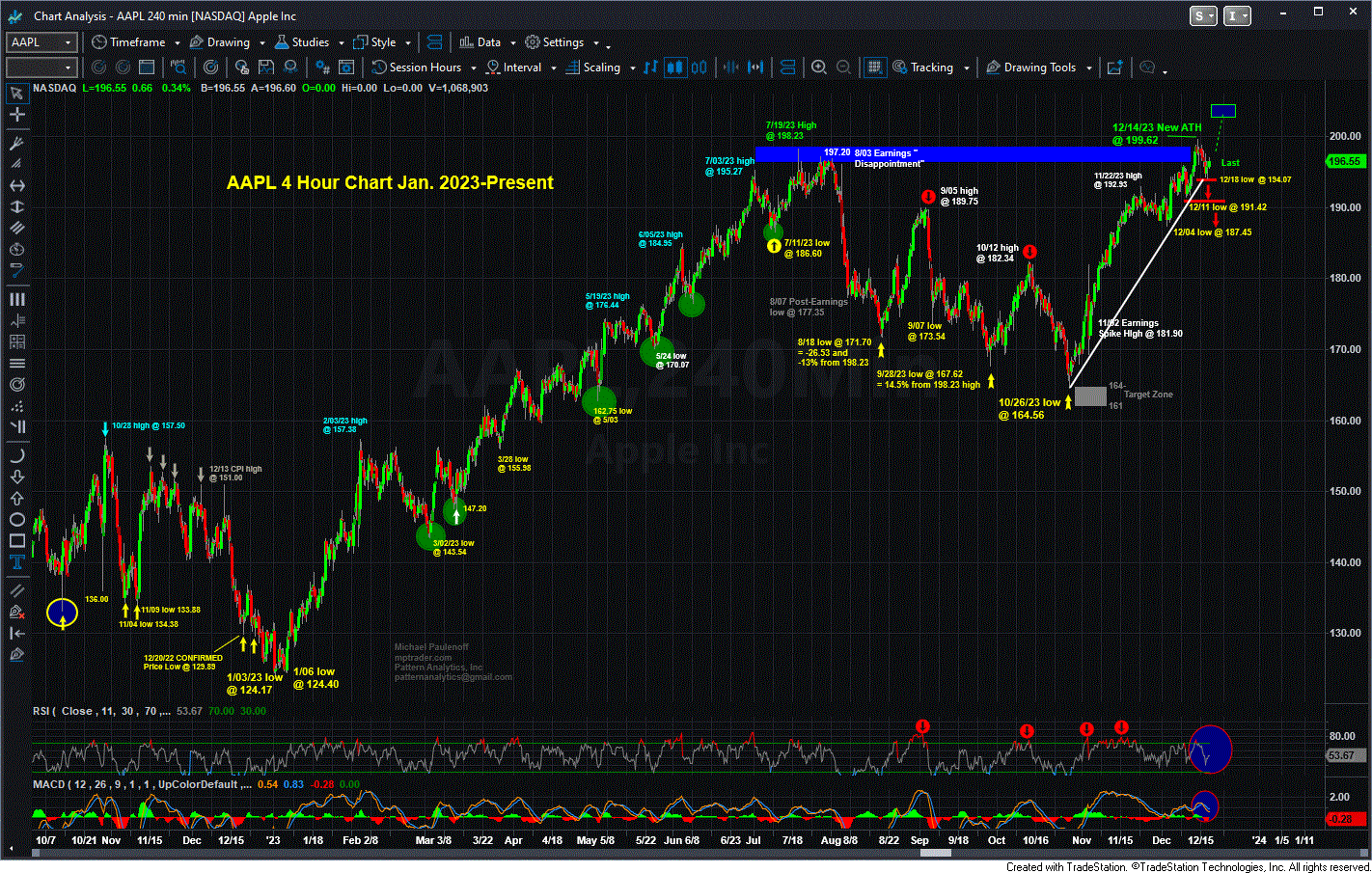Image resolution: width=1372 pixels, height=873 pixels.
Task: Click the remove drawing objects icon
Action: coord(16,612)
